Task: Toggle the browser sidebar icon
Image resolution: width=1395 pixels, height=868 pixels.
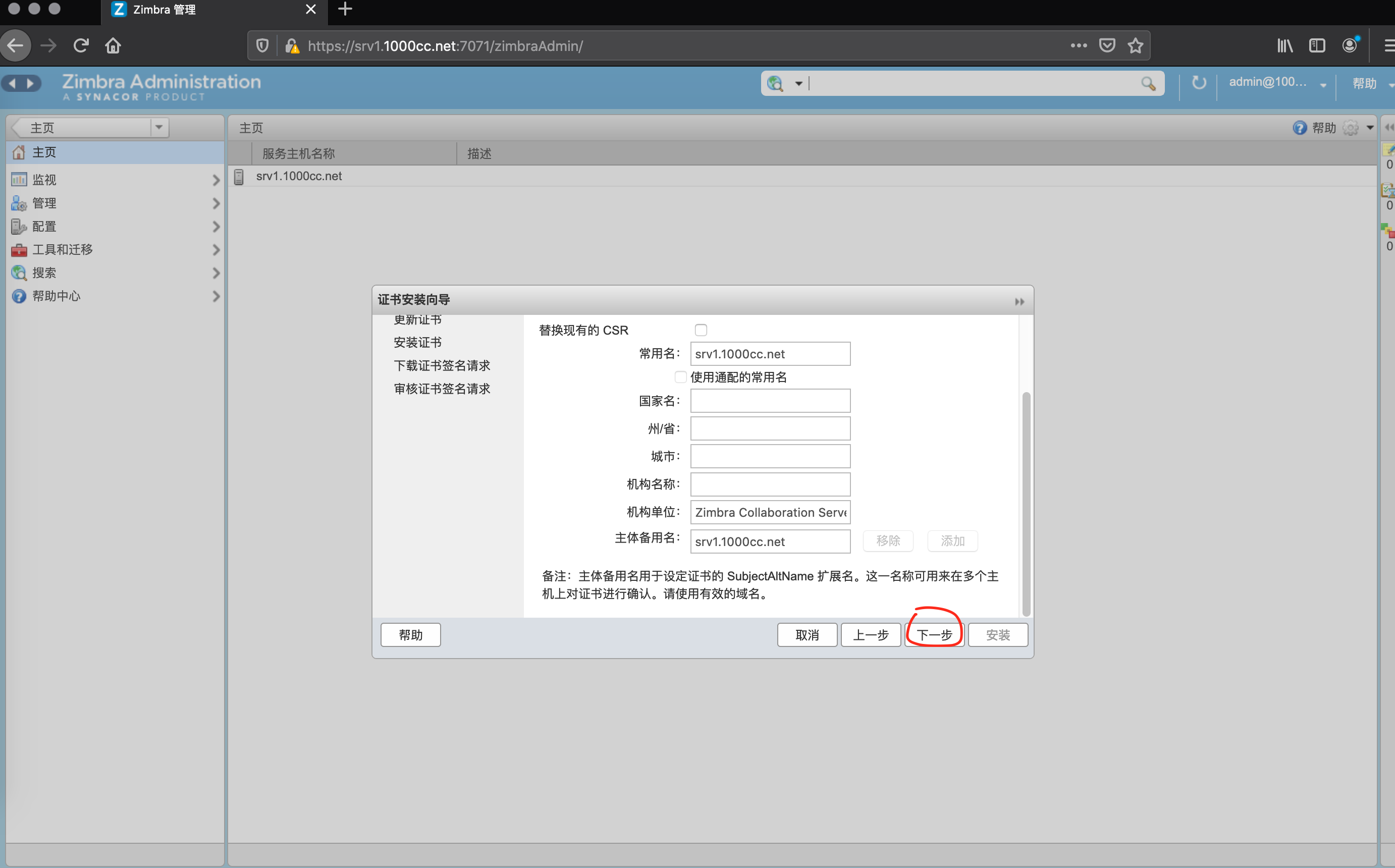Action: (1317, 45)
